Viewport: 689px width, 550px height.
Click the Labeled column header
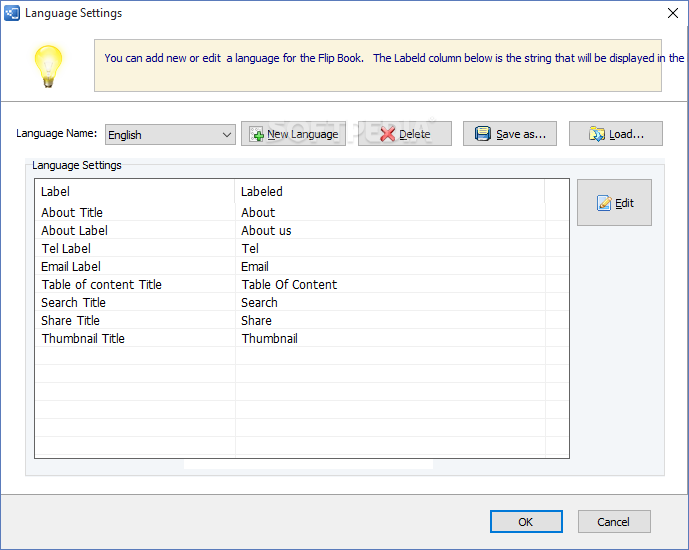(390, 192)
